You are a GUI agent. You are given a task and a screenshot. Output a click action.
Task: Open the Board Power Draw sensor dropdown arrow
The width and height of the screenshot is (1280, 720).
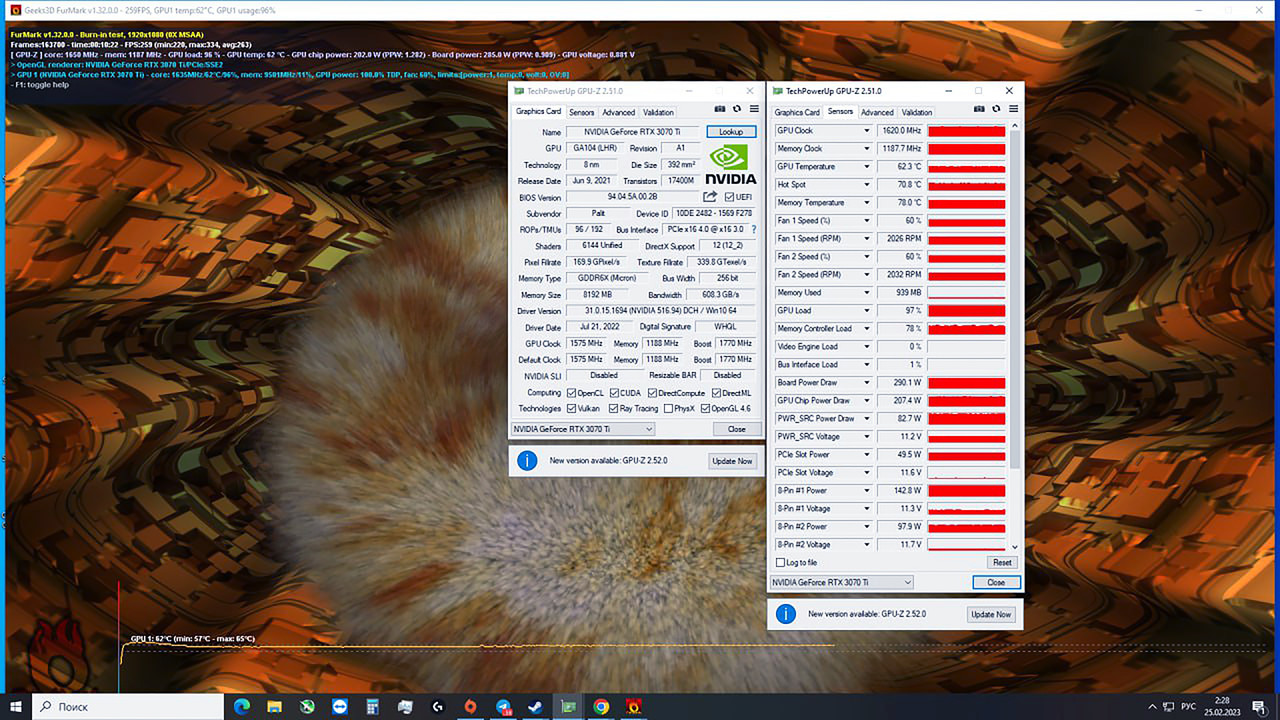pyautogui.click(x=867, y=383)
